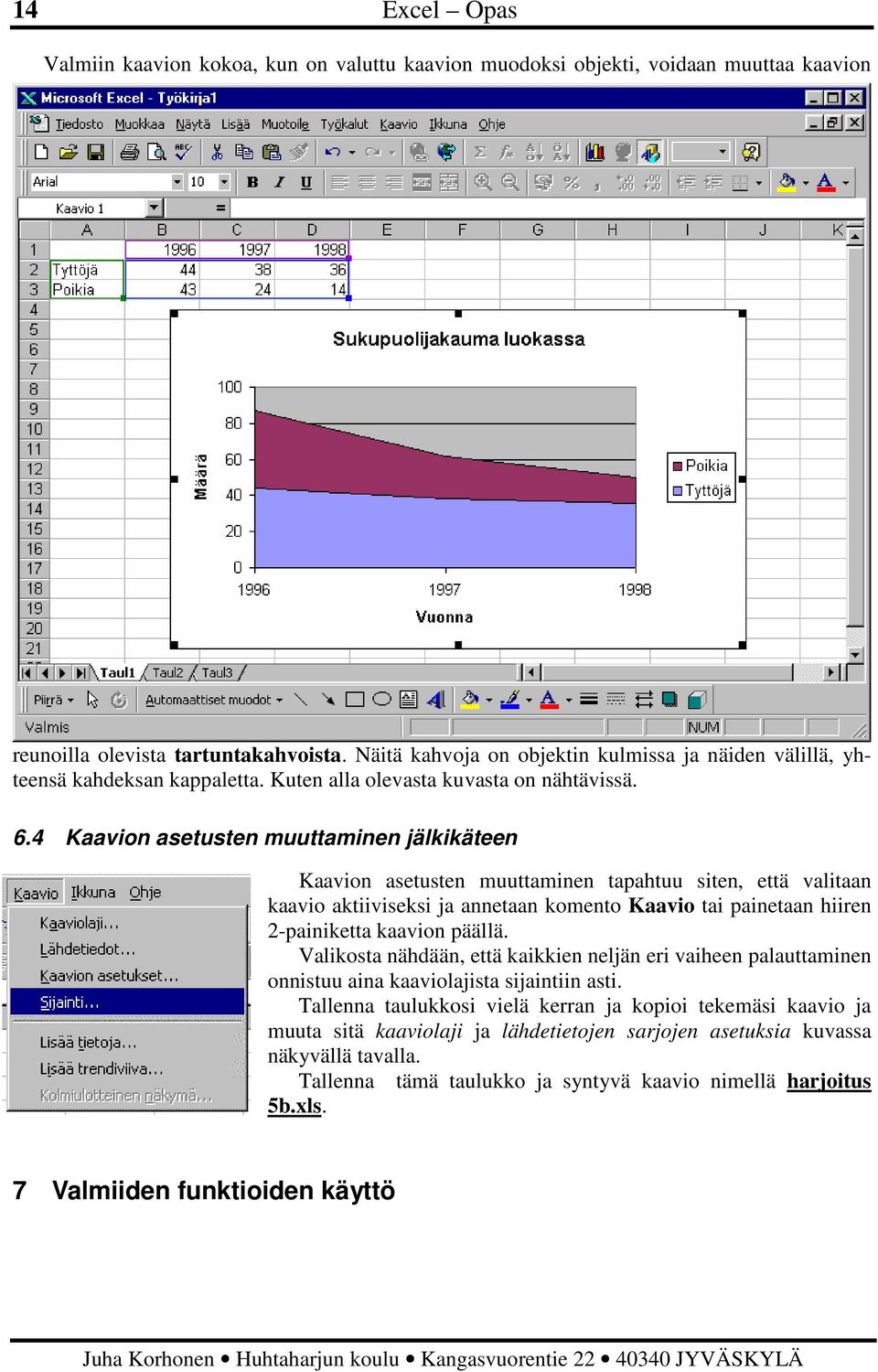Save the workbook with the floppy icon

click(x=95, y=152)
